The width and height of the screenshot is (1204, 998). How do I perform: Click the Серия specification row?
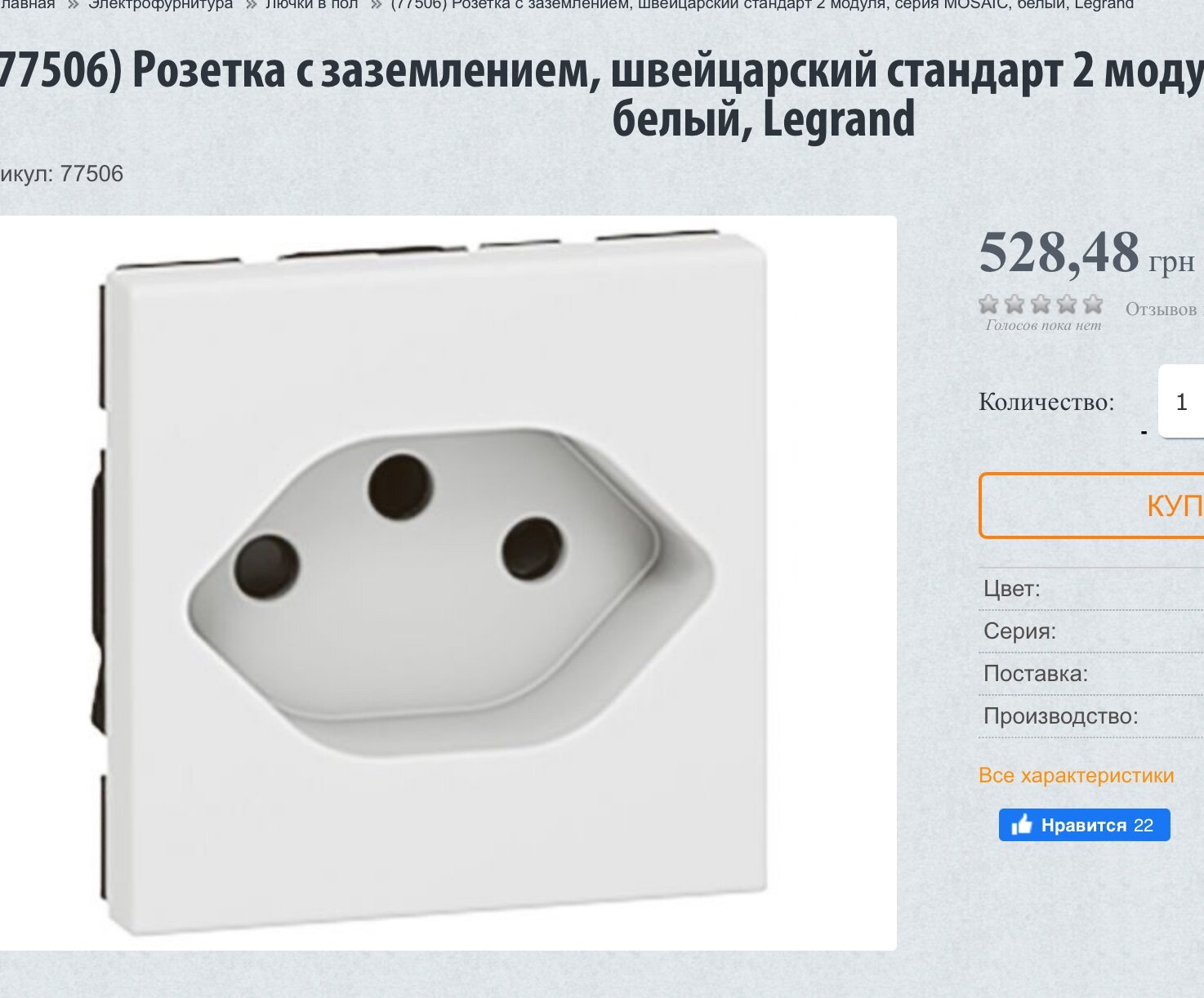click(1091, 631)
